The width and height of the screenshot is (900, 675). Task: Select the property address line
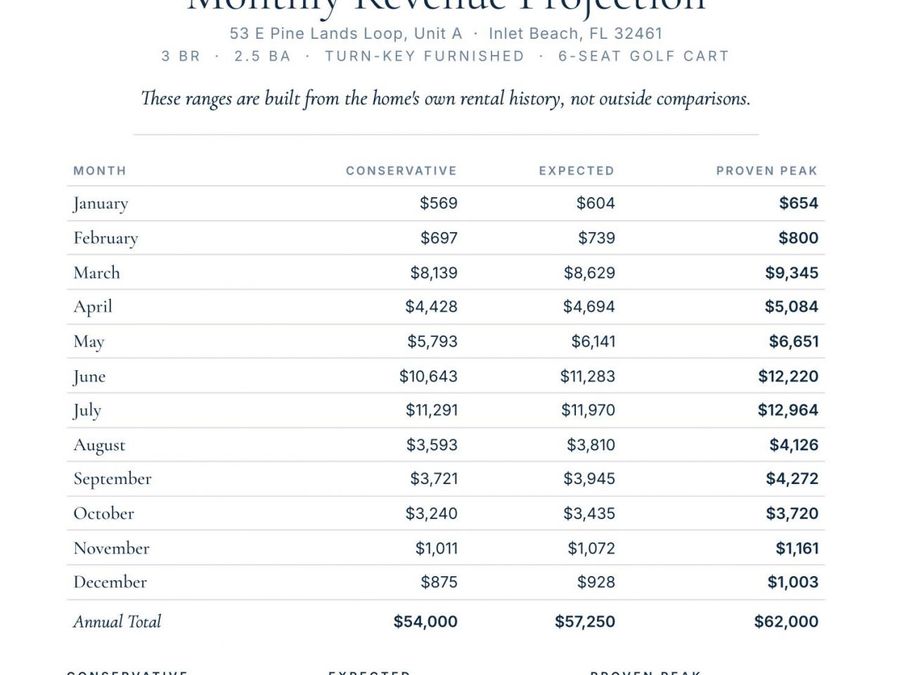[446, 33]
